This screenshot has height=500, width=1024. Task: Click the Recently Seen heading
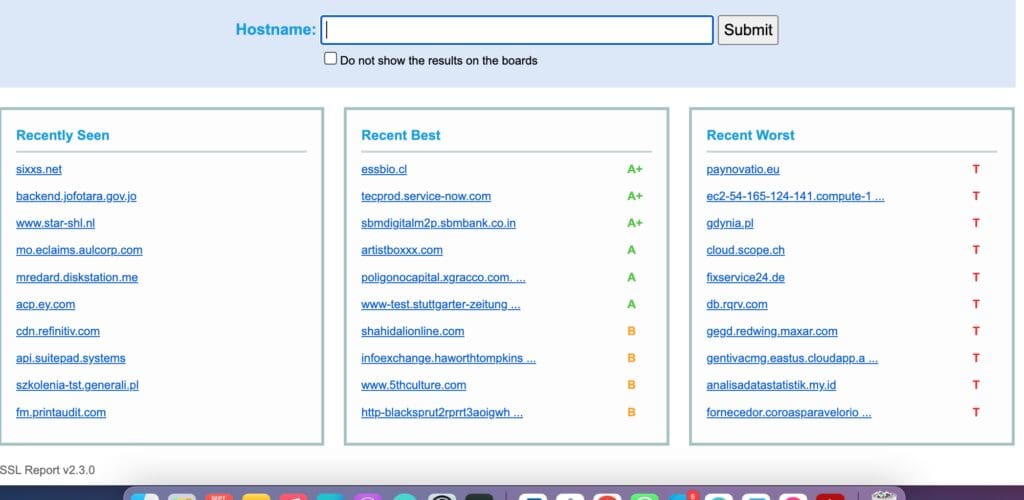click(63, 135)
